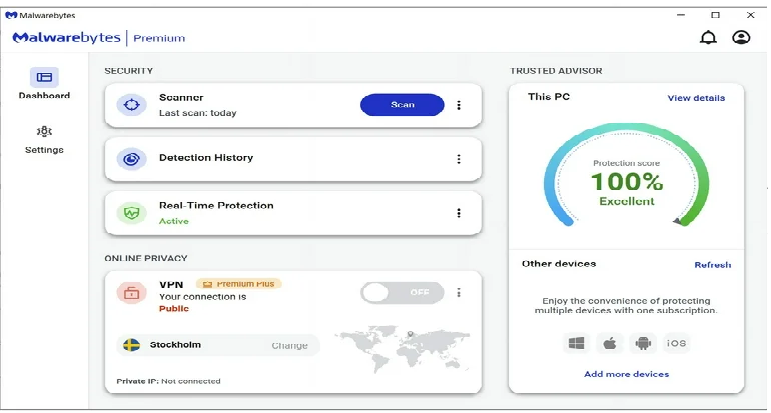Viewport: 771px width, 413px height.
Task: Click the This PC heading
Action: coord(549,97)
